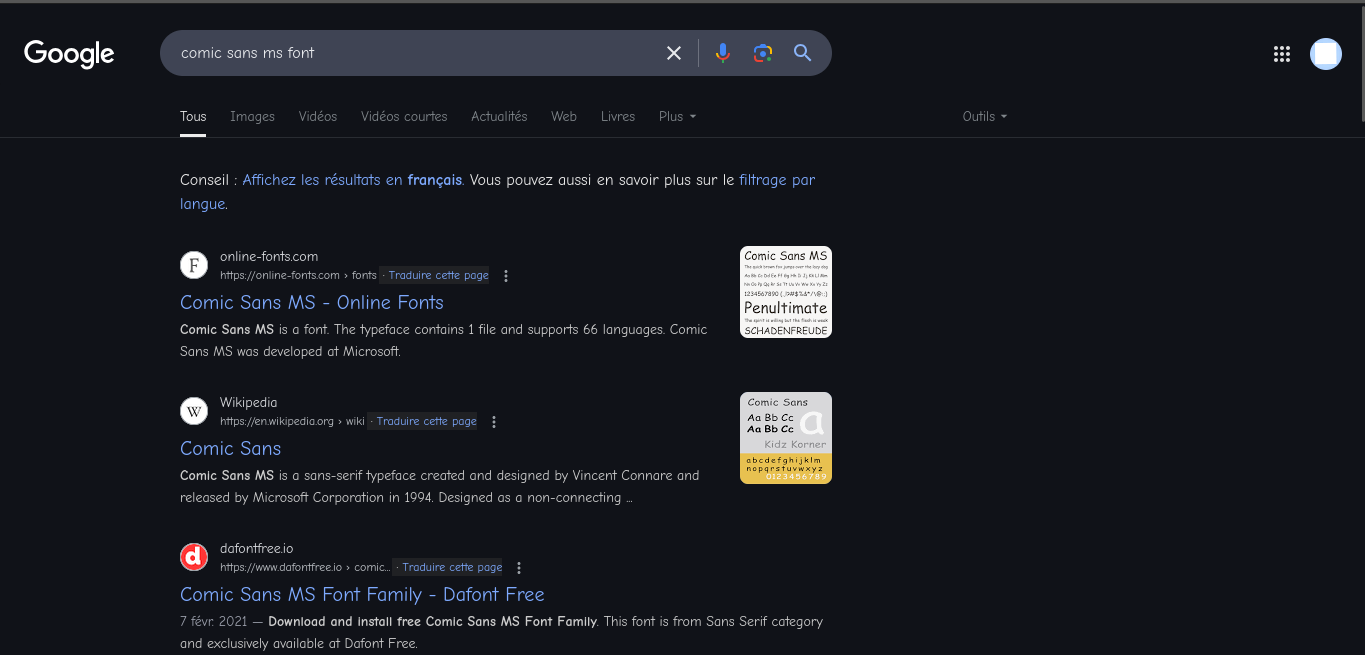This screenshot has width=1365, height=655.
Task: Expand the Outils dropdown
Action: [x=985, y=117]
